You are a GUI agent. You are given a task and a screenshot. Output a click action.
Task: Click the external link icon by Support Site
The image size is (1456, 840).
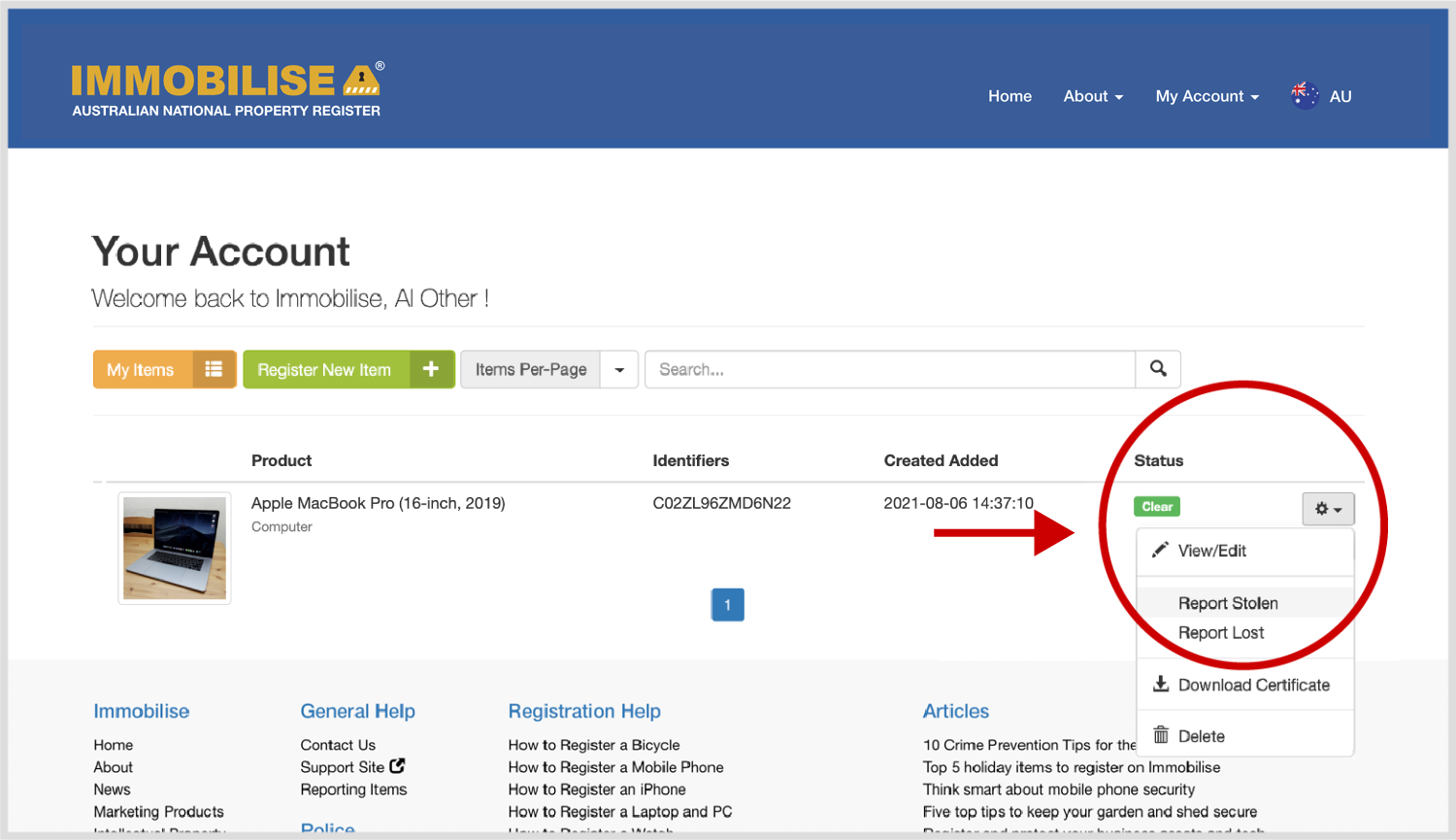tap(397, 766)
